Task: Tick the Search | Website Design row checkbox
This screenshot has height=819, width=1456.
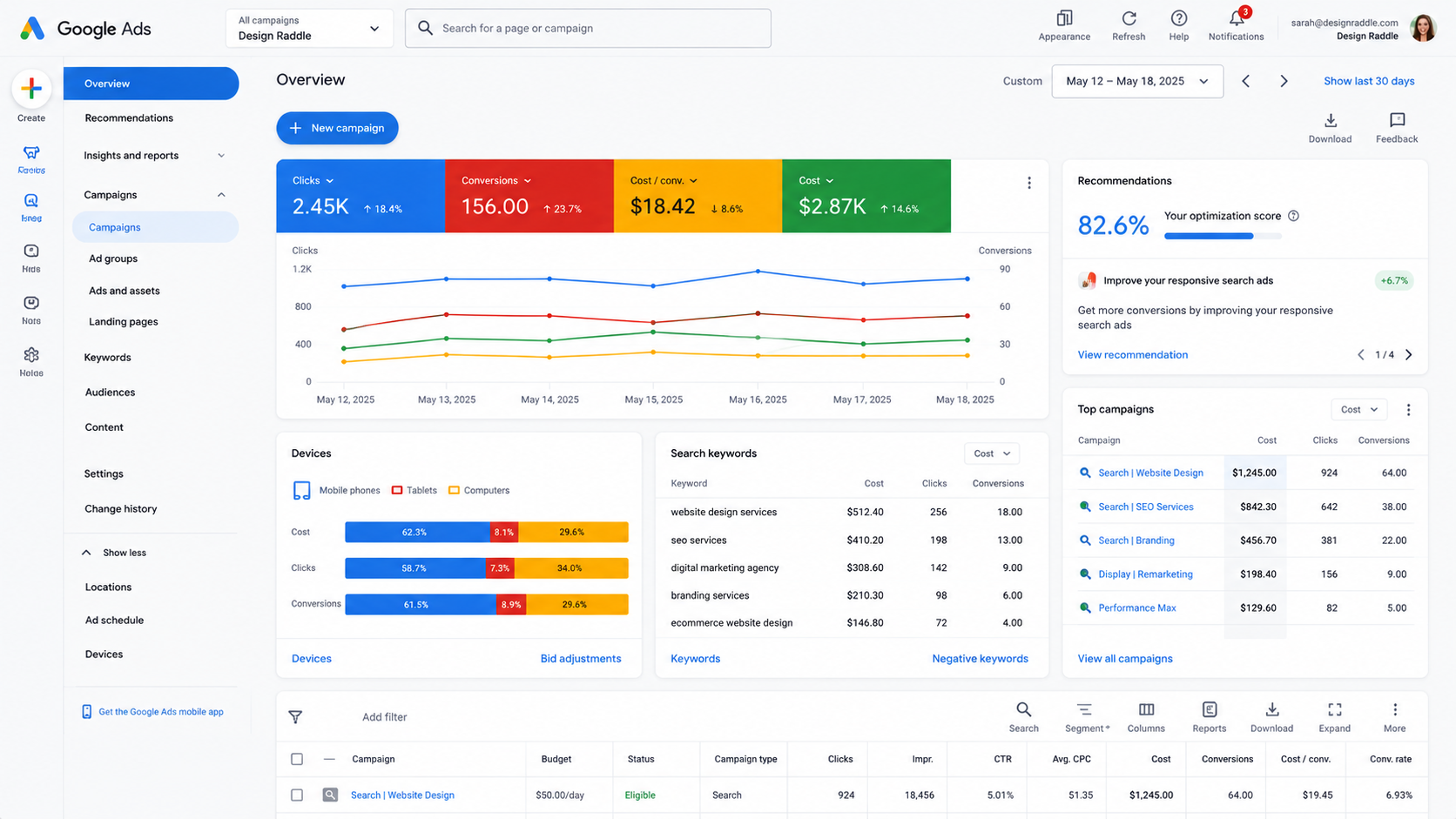Action: [x=297, y=795]
